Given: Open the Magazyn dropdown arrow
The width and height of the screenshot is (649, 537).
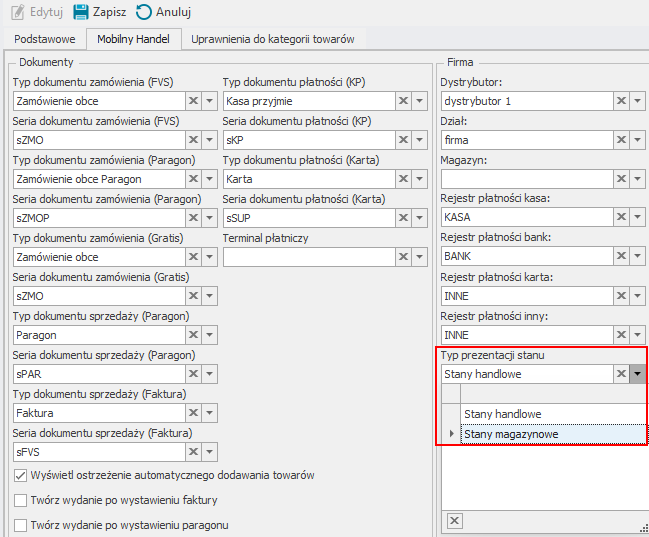Looking at the screenshot, I should [x=637, y=179].
